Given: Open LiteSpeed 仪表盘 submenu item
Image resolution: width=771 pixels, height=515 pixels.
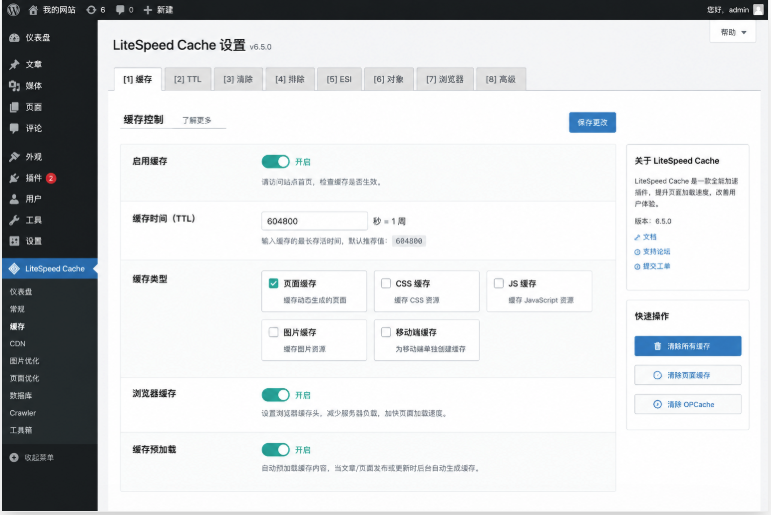Looking at the screenshot, I should [21, 292].
